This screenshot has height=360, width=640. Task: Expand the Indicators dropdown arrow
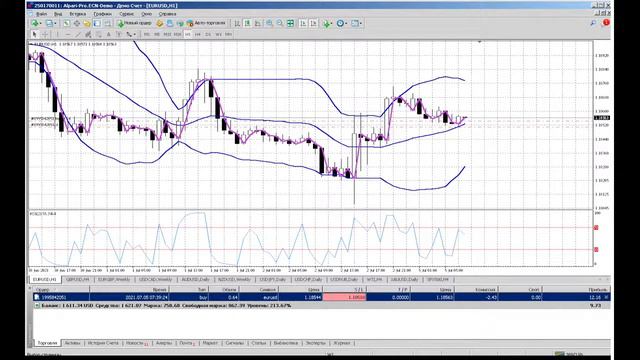pos(331,23)
